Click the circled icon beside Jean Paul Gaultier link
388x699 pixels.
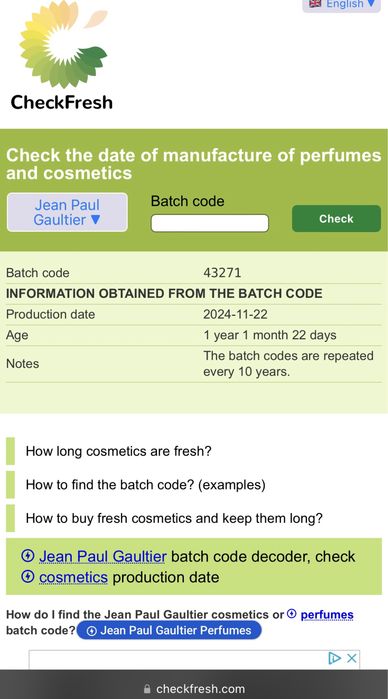pos(28,556)
